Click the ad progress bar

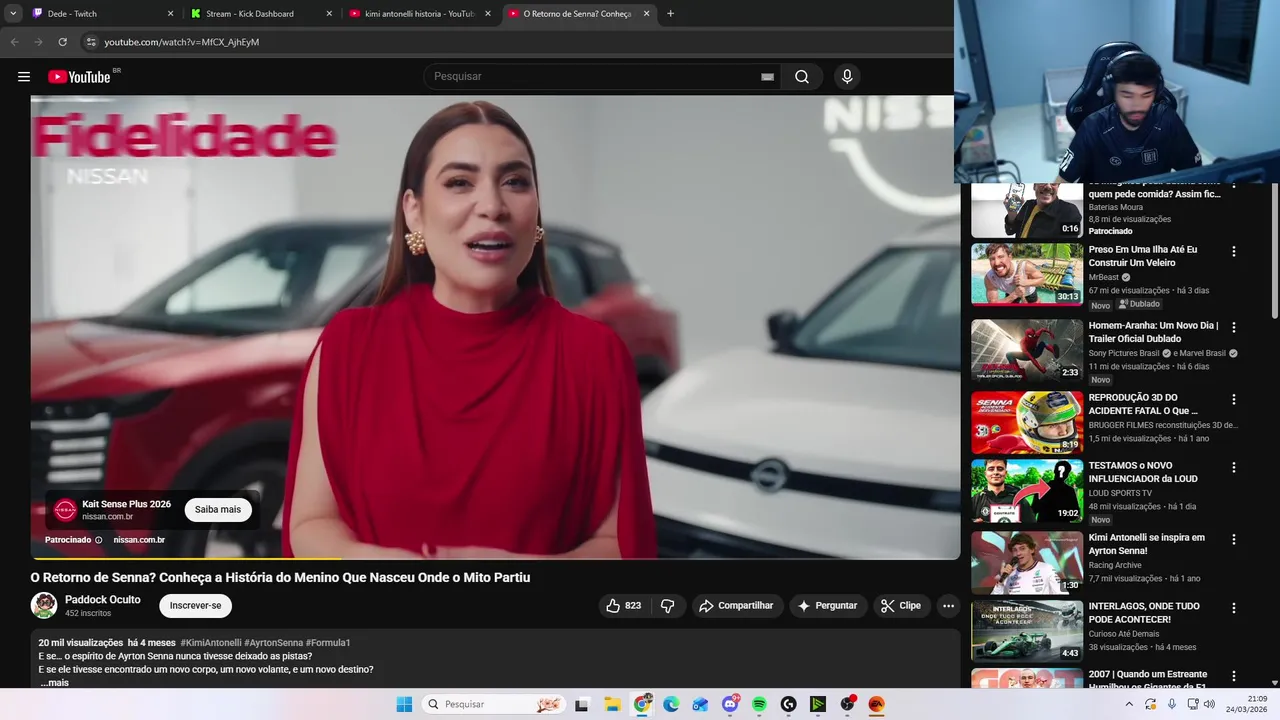(x=495, y=558)
